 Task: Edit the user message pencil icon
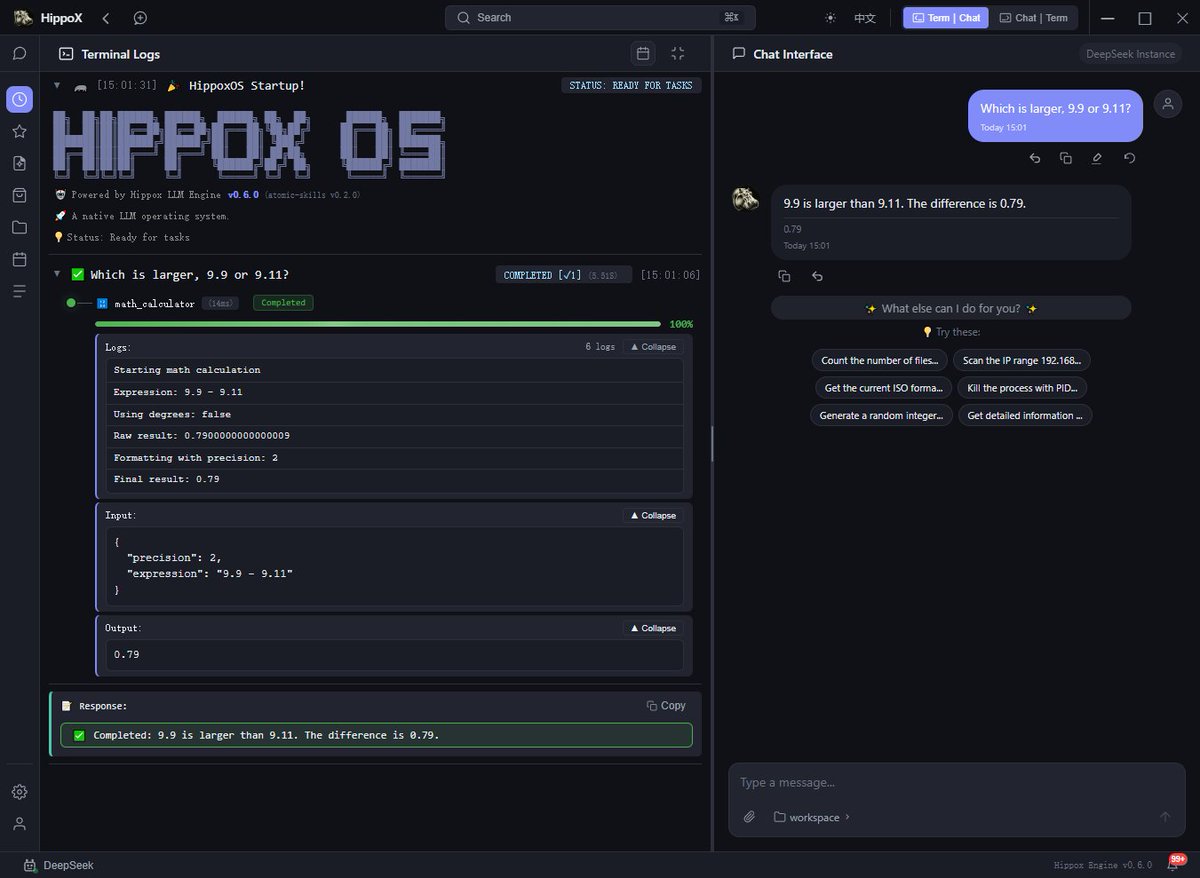1097,158
